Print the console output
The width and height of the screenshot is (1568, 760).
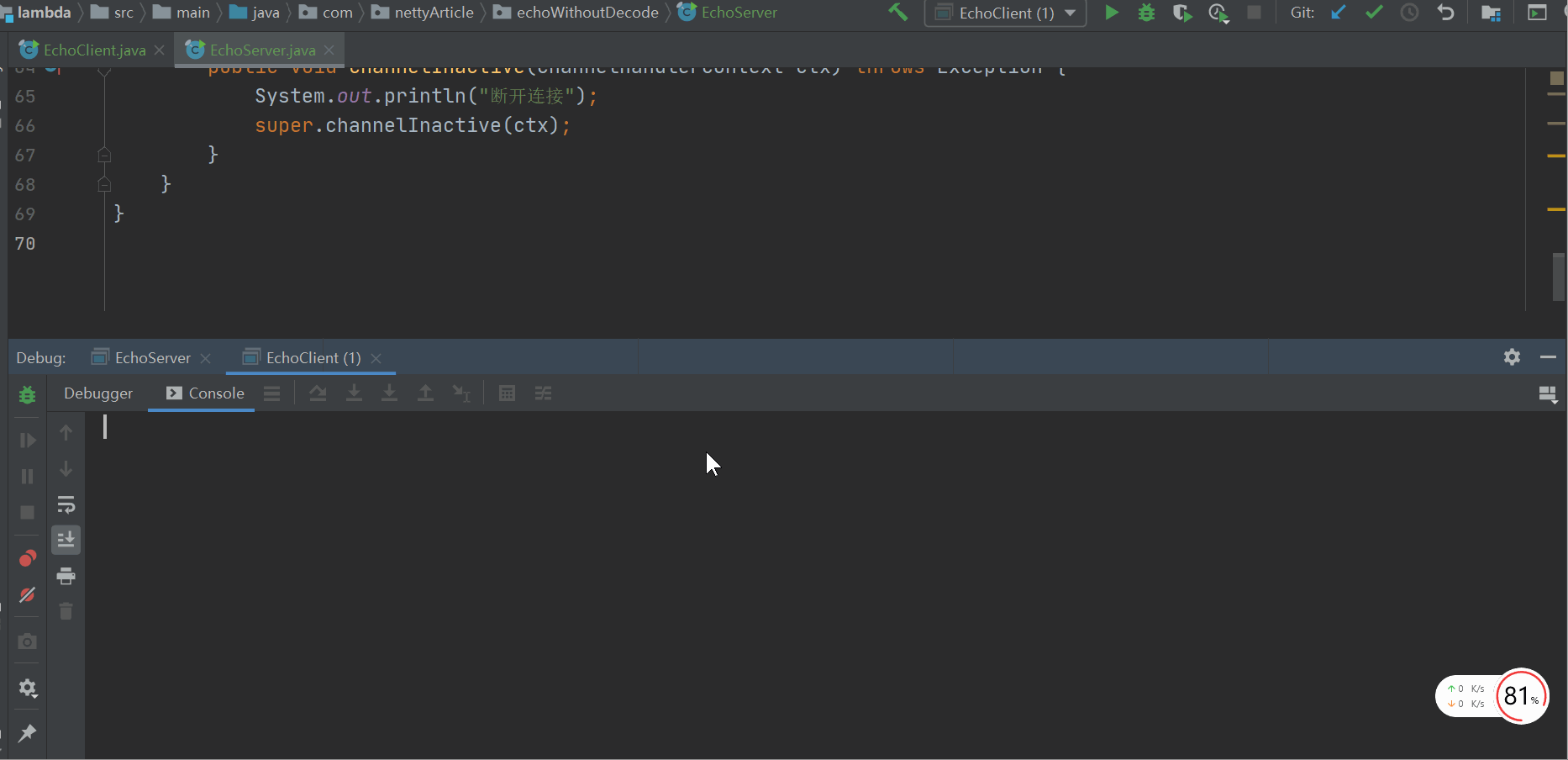[66, 576]
